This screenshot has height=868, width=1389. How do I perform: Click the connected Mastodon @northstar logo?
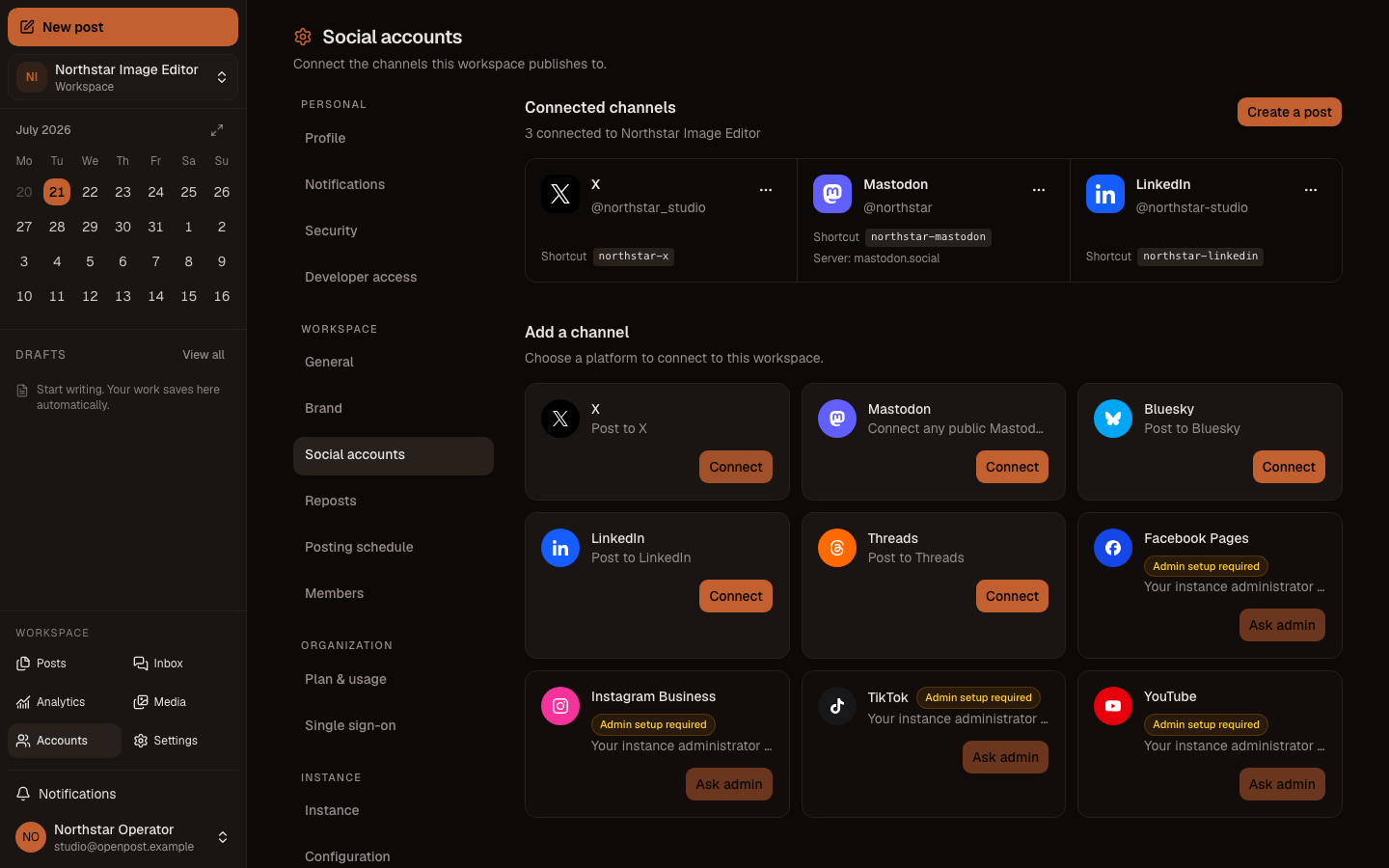[x=832, y=194]
